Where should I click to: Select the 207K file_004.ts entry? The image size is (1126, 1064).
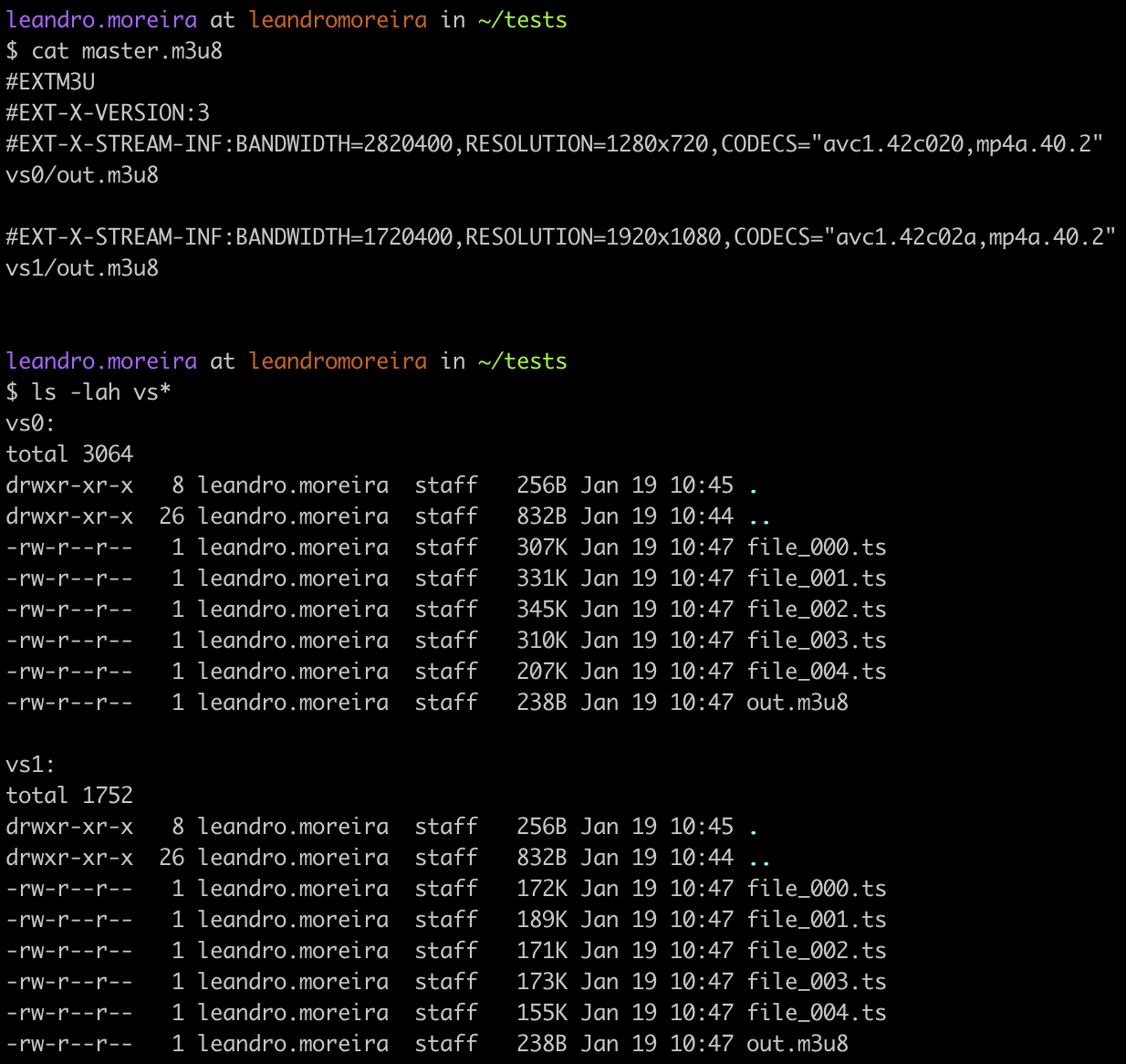[816, 672]
